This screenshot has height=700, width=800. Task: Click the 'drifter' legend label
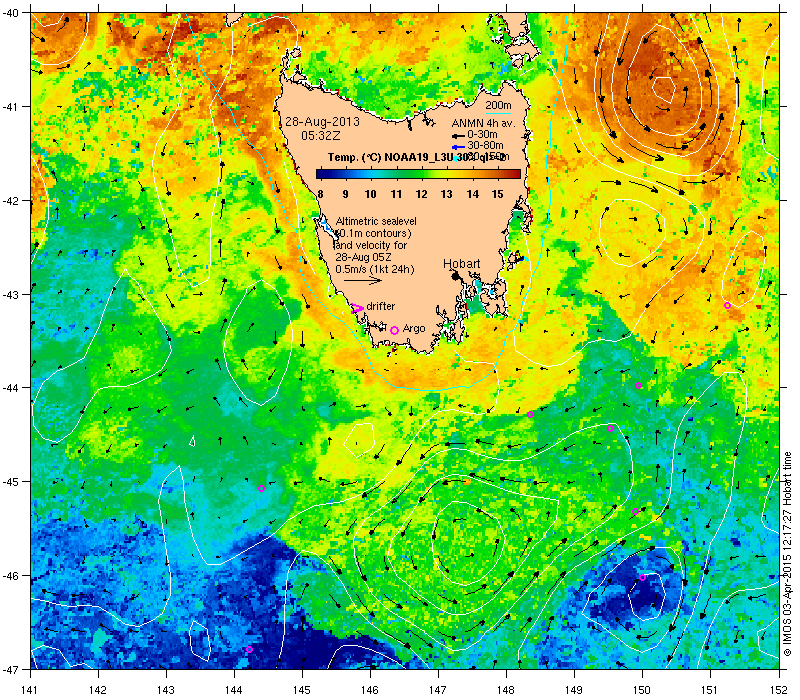tap(381, 306)
